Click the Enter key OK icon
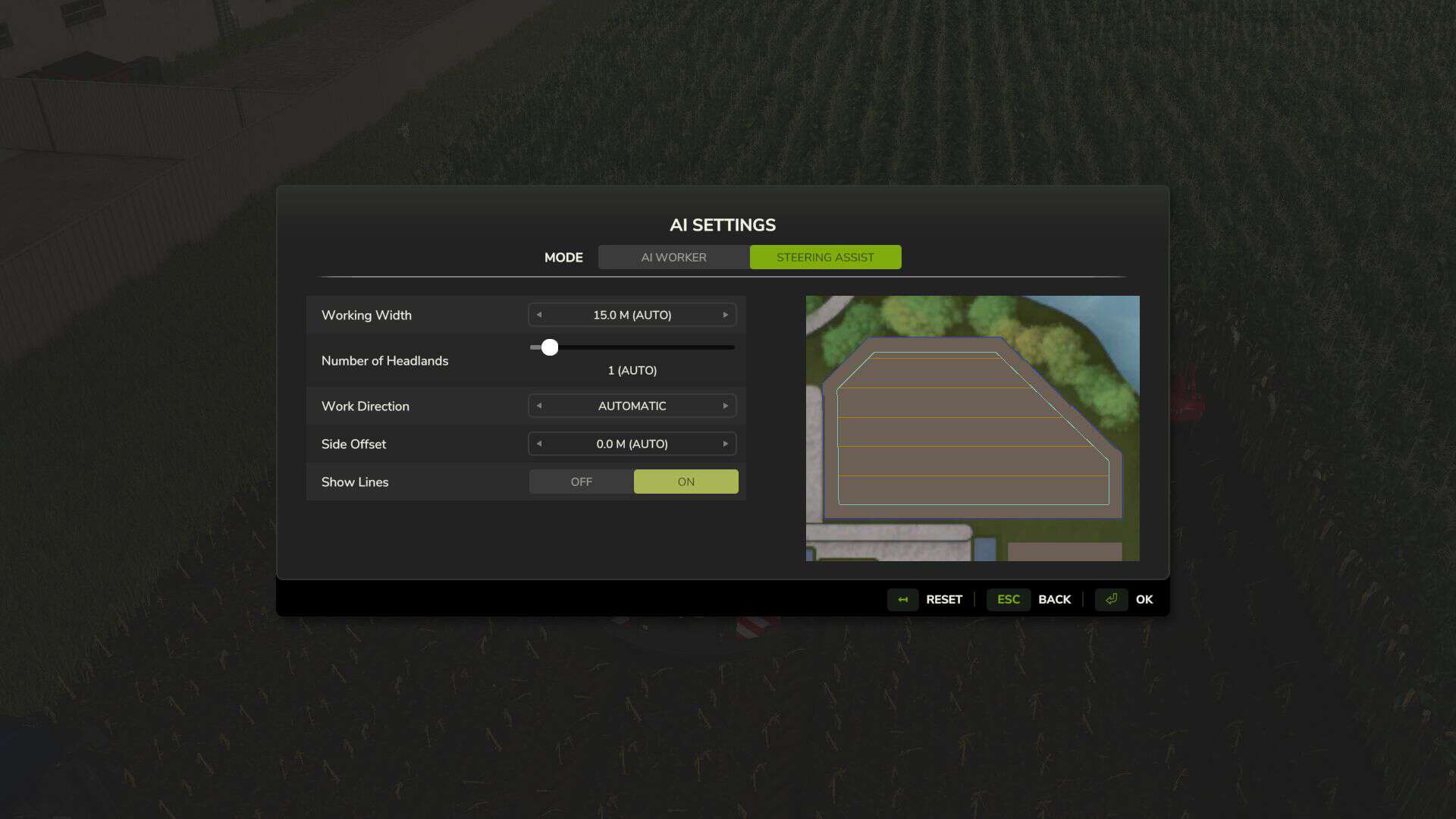1456x819 pixels. point(1111,599)
